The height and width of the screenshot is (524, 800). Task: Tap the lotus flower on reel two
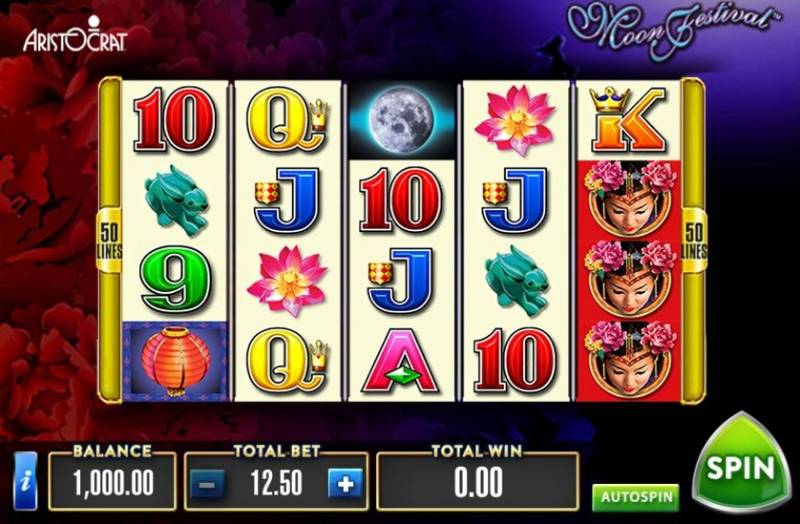[288, 280]
